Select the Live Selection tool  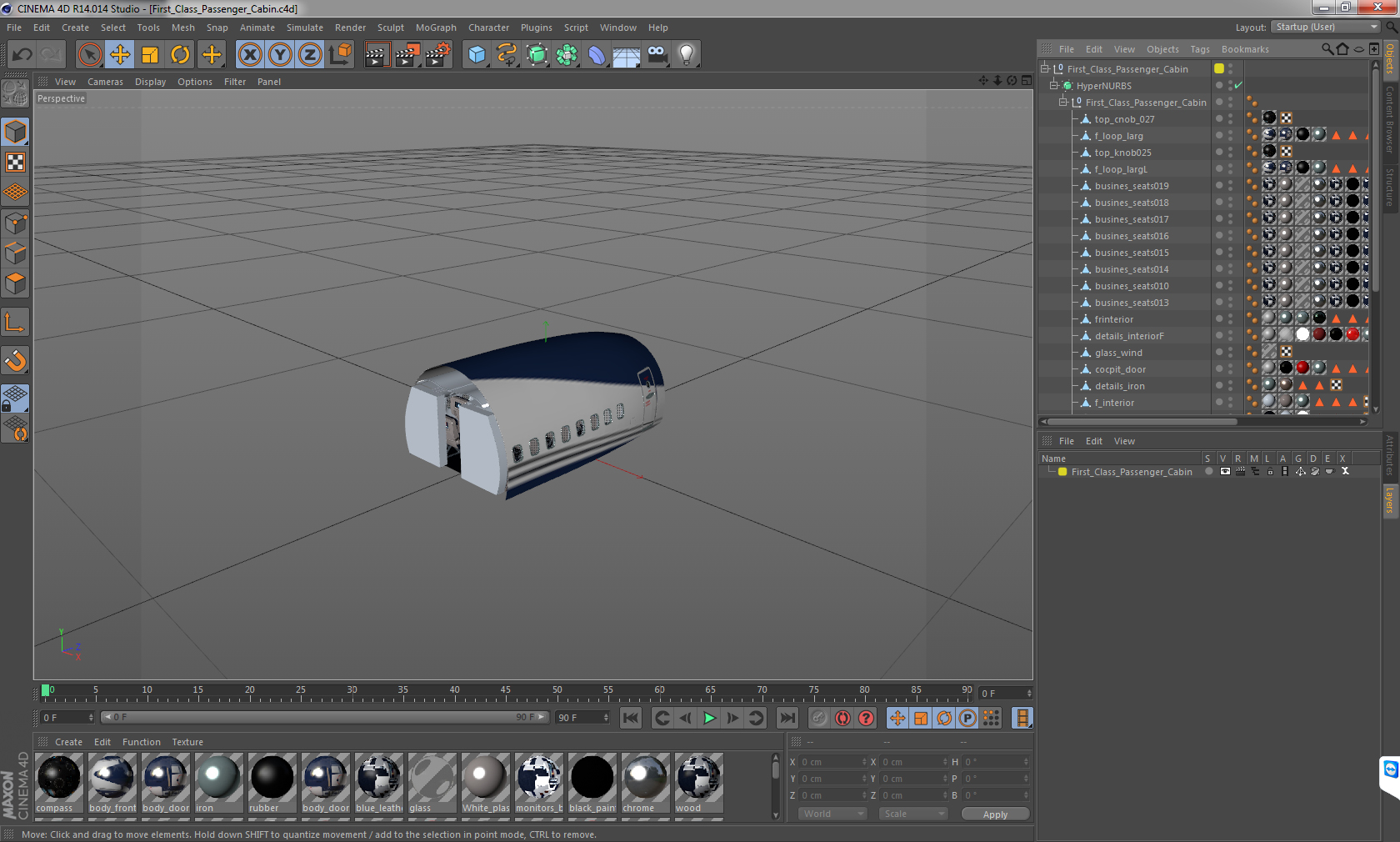pos(89,55)
